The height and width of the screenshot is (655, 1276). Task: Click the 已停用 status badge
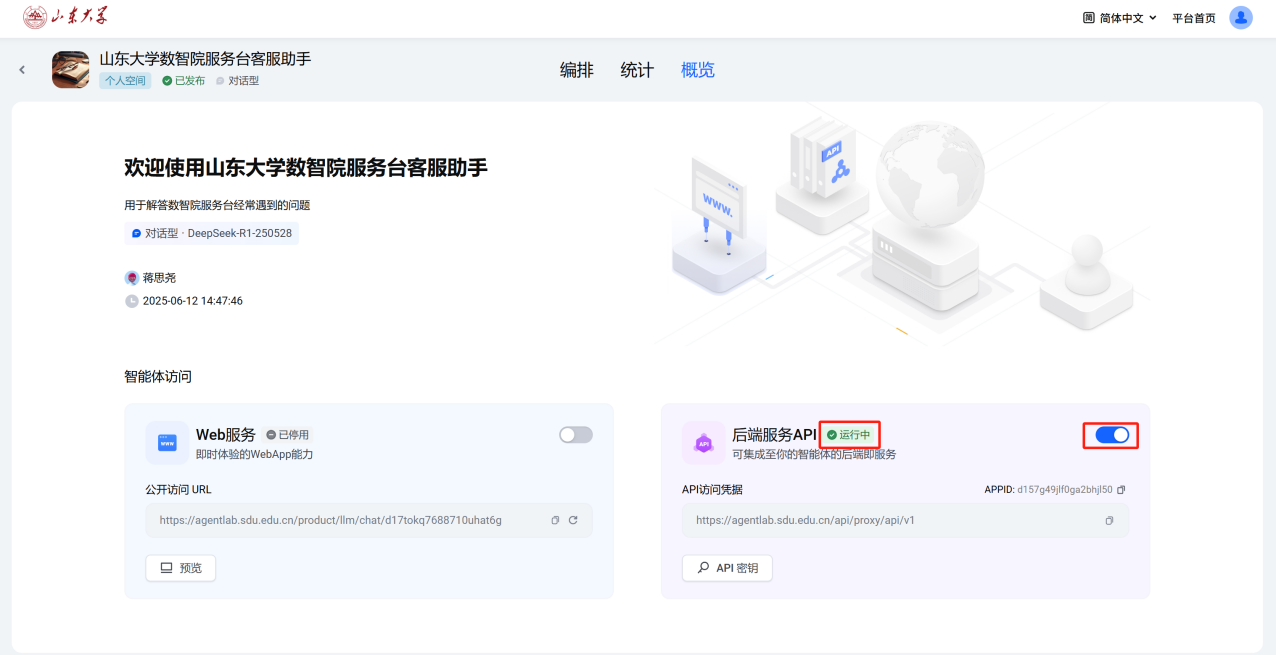pos(288,435)
